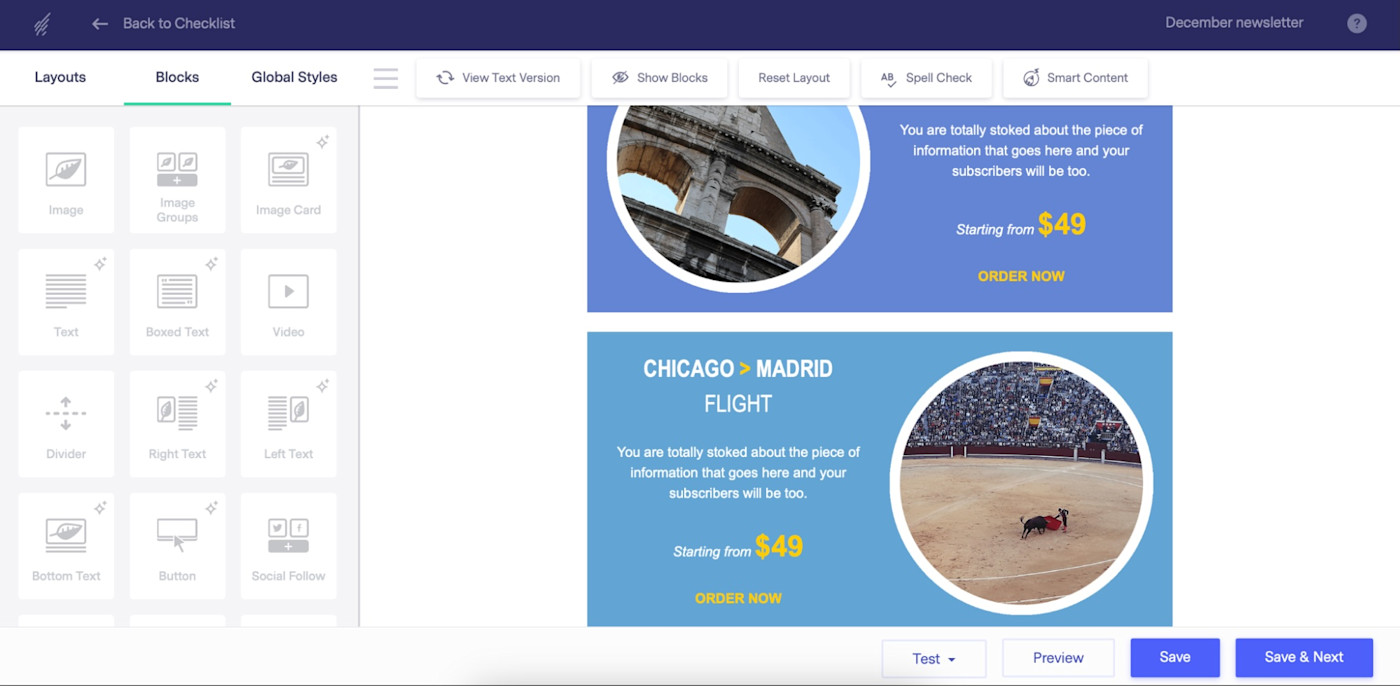Screen dimensions: 1400x686
Task: Add a Bottom Text block
Action: (x=66, y=546)
